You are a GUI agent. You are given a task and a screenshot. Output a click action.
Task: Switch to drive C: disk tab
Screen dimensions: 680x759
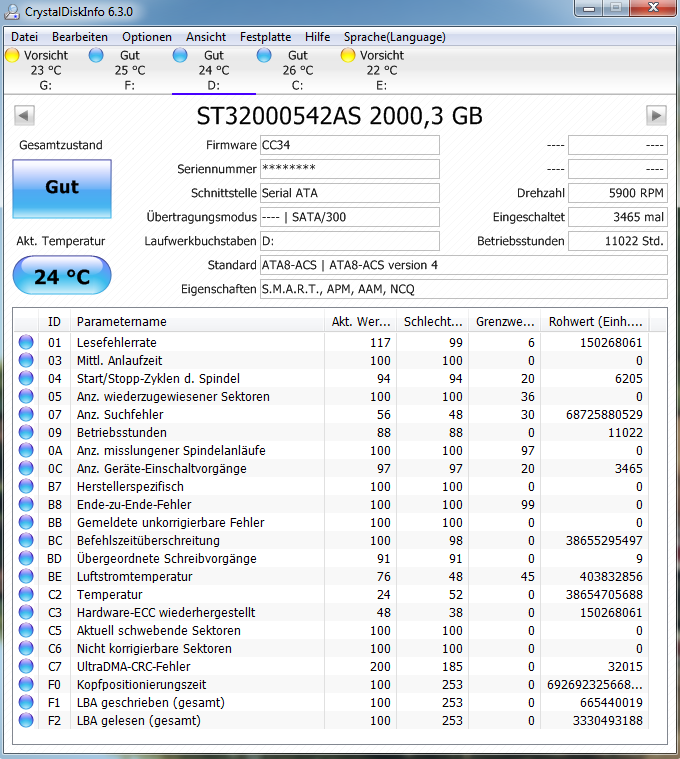pos(298,70)
